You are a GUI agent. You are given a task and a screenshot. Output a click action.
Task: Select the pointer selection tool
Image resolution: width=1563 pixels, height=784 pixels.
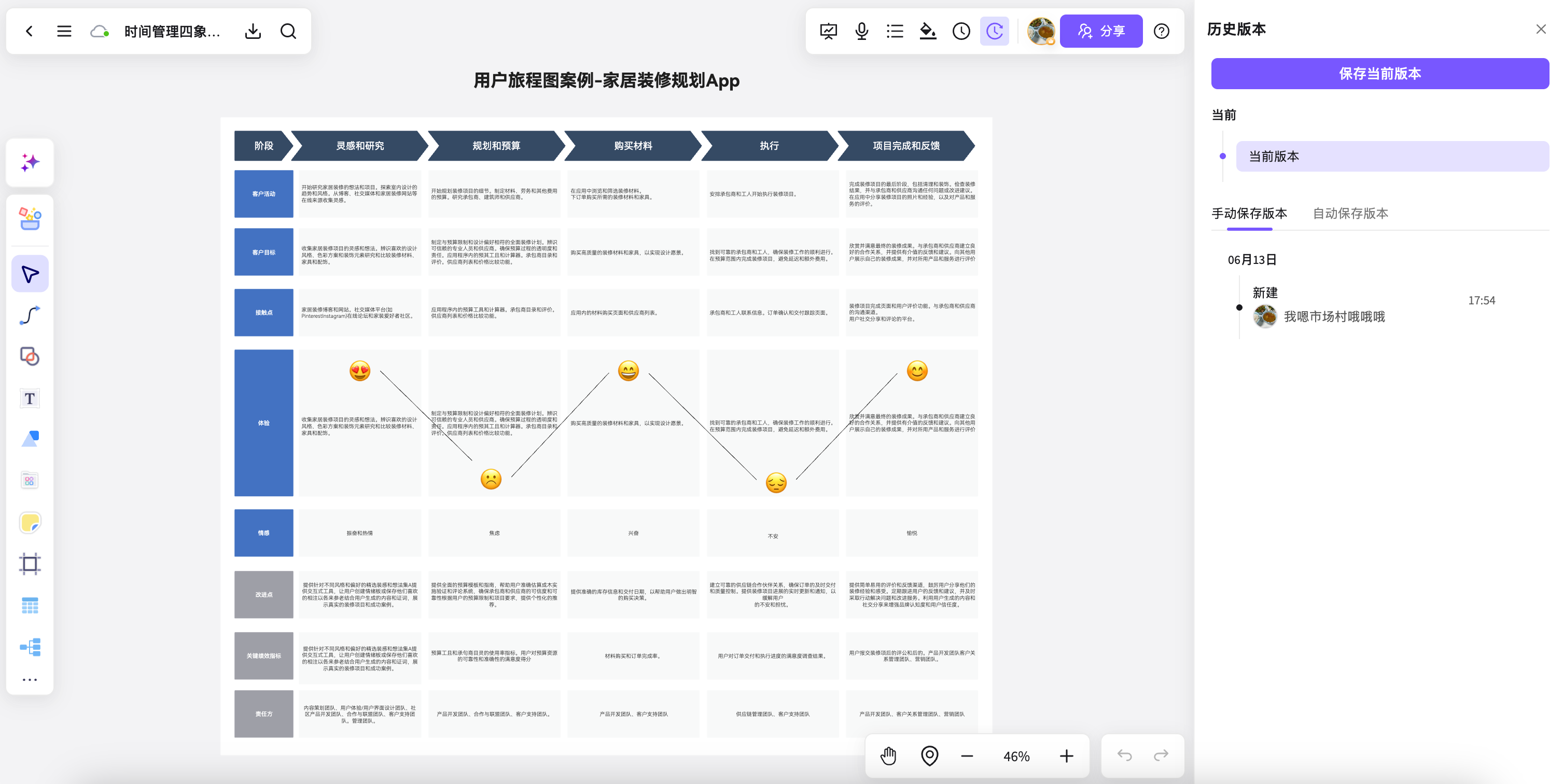tap(30, 274)
